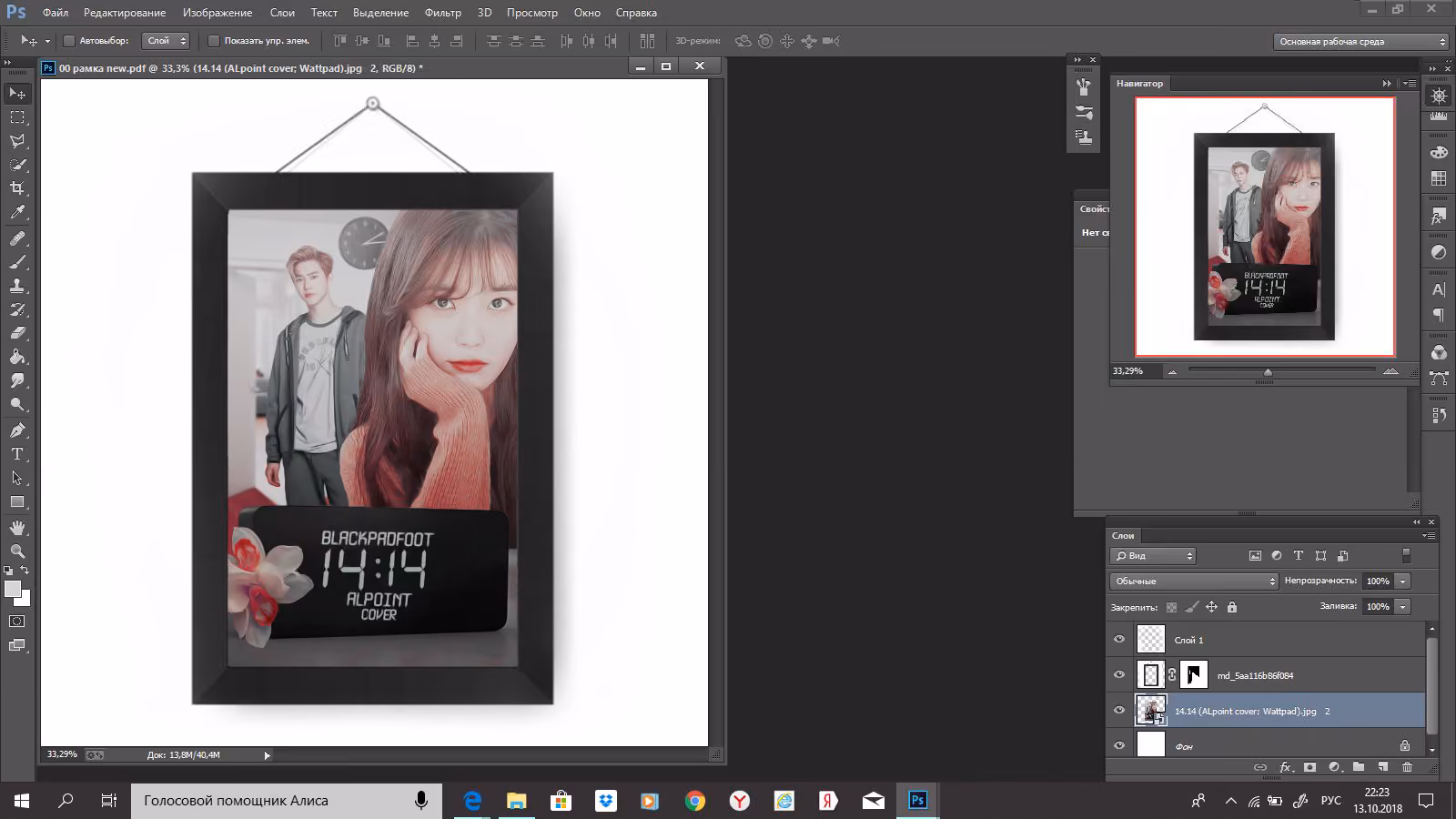This screenshot has height=819, width=1456.
Task: Select the Move tool
Action: pos(17,93)
